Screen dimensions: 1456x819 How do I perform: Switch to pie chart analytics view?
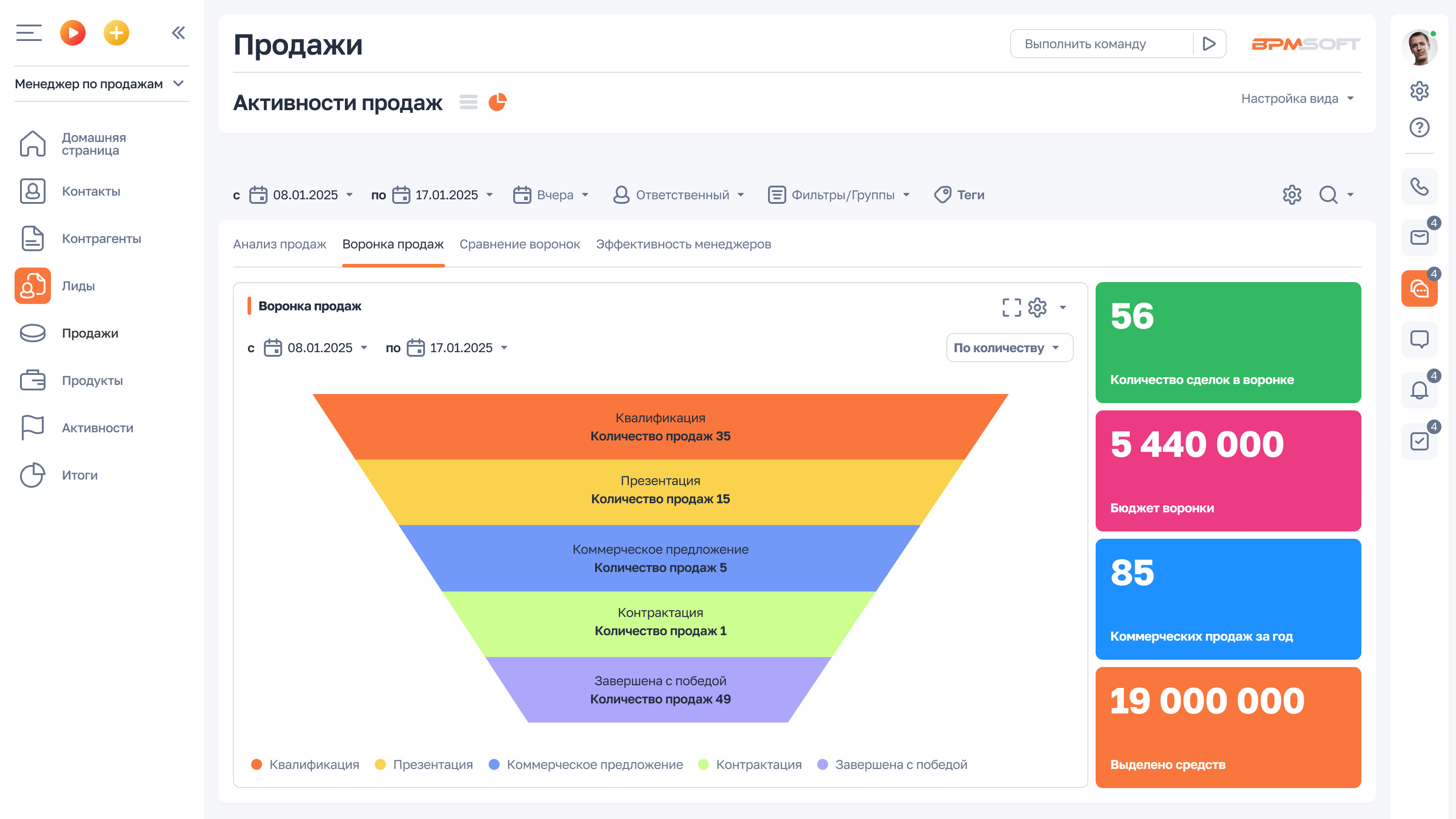(497, 102)
